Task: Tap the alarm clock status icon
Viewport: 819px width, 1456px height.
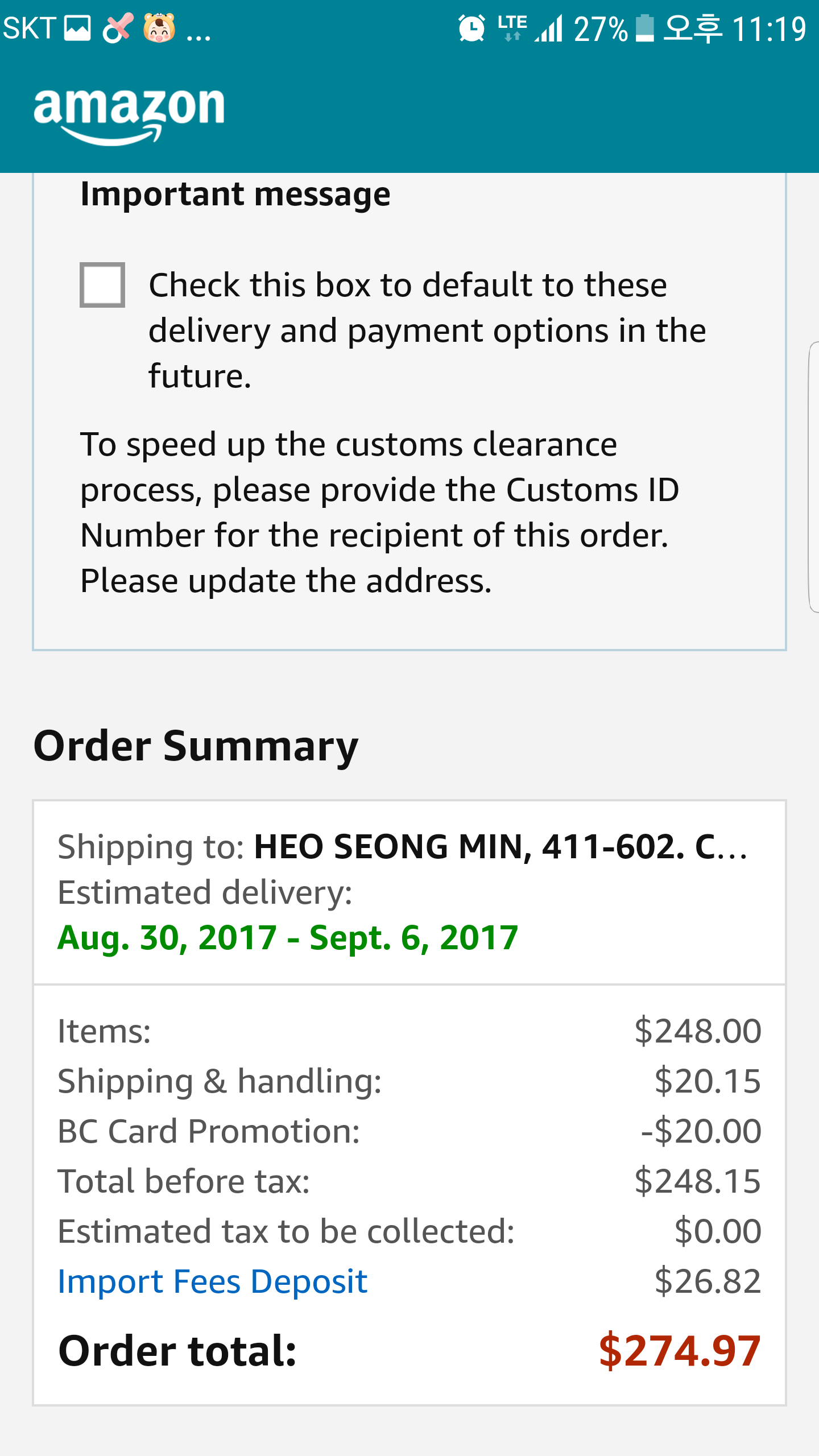Action: tap(471, 28)
